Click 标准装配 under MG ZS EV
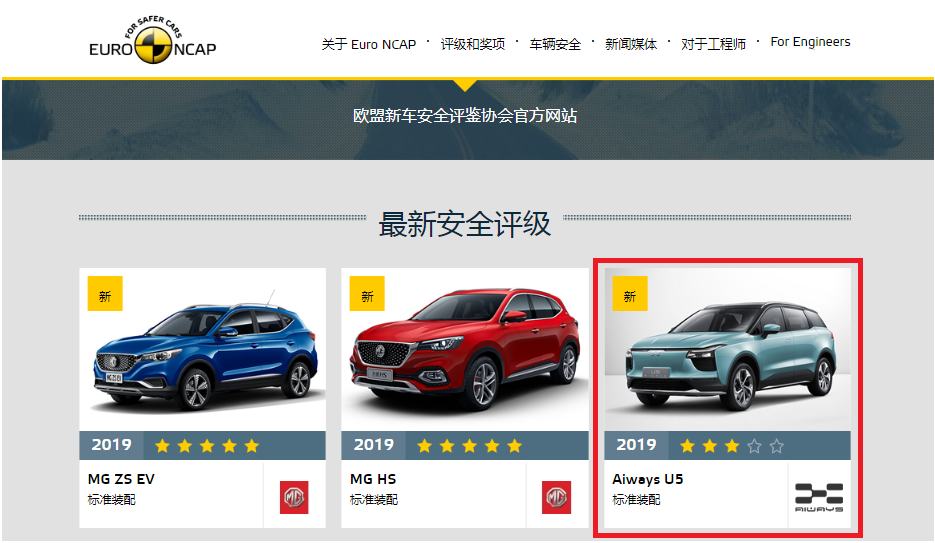The height and width of the screenshot is (543, 935). tap(112, 499)
